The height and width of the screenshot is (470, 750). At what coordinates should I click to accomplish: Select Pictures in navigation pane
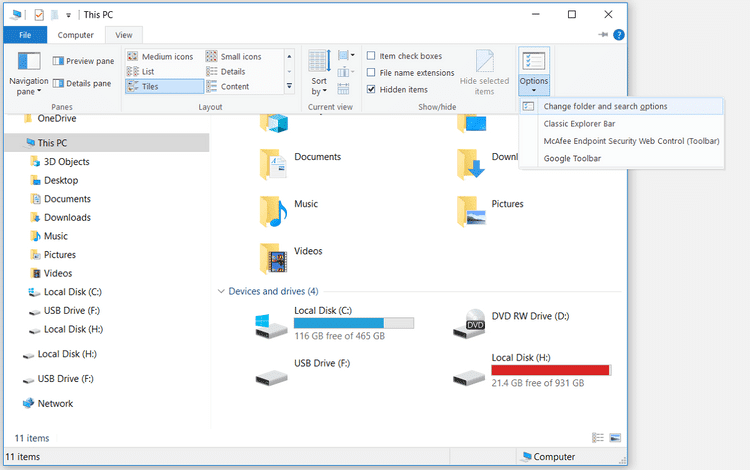coord(60,255)
